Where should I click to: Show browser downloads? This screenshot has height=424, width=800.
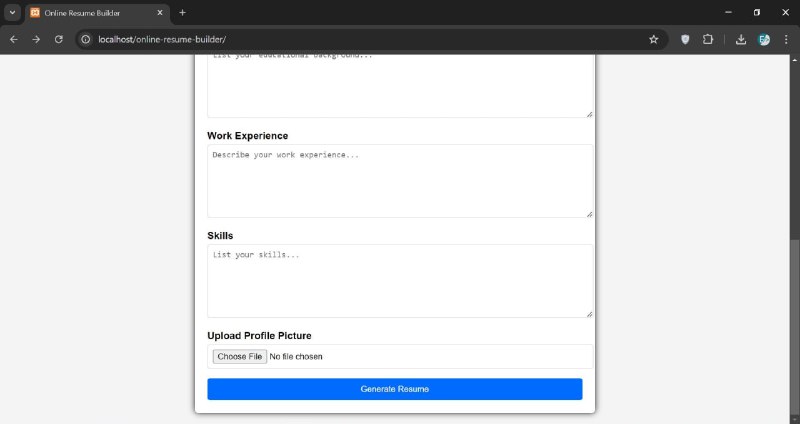point(741,39)
